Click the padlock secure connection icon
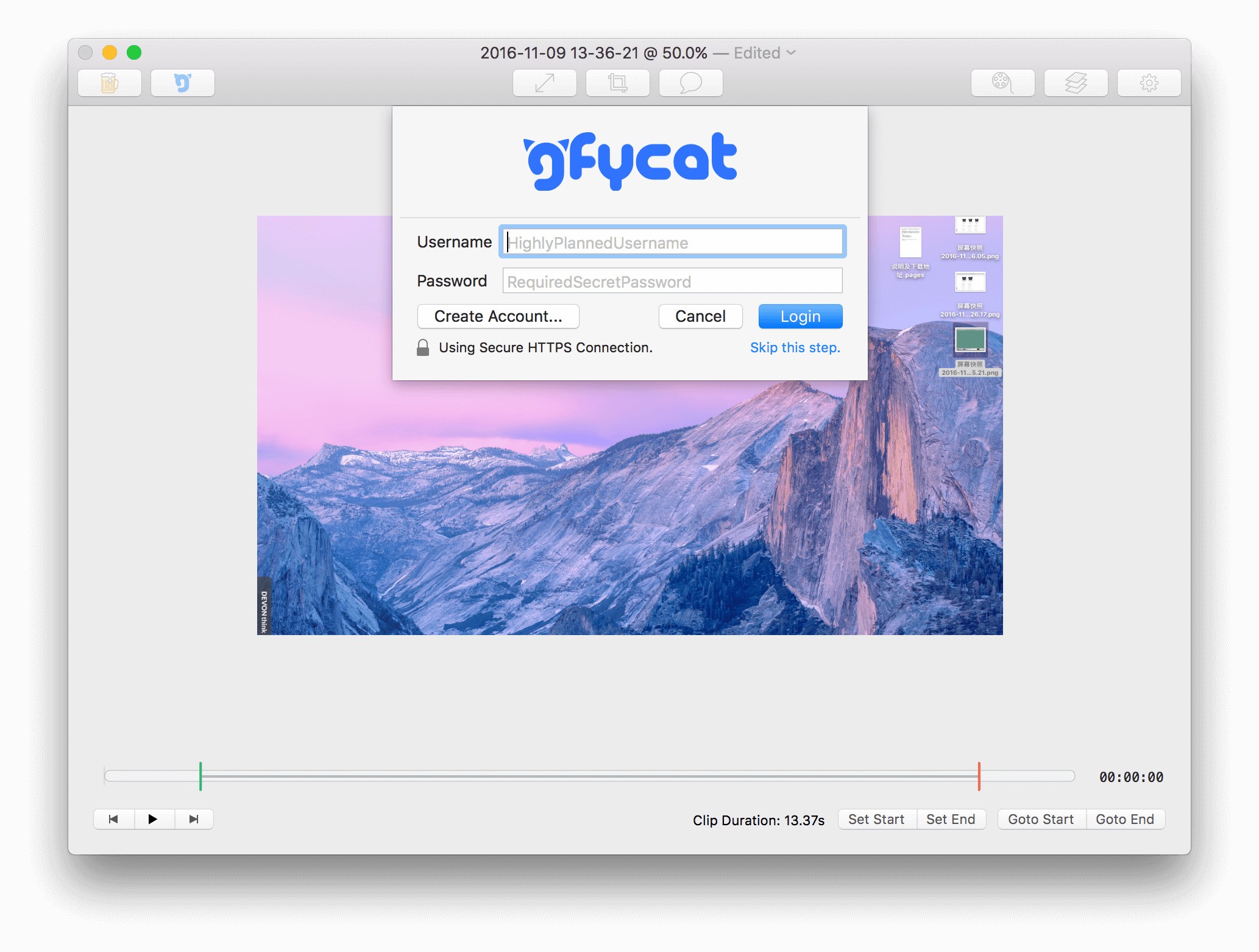 tap(423, 347)
